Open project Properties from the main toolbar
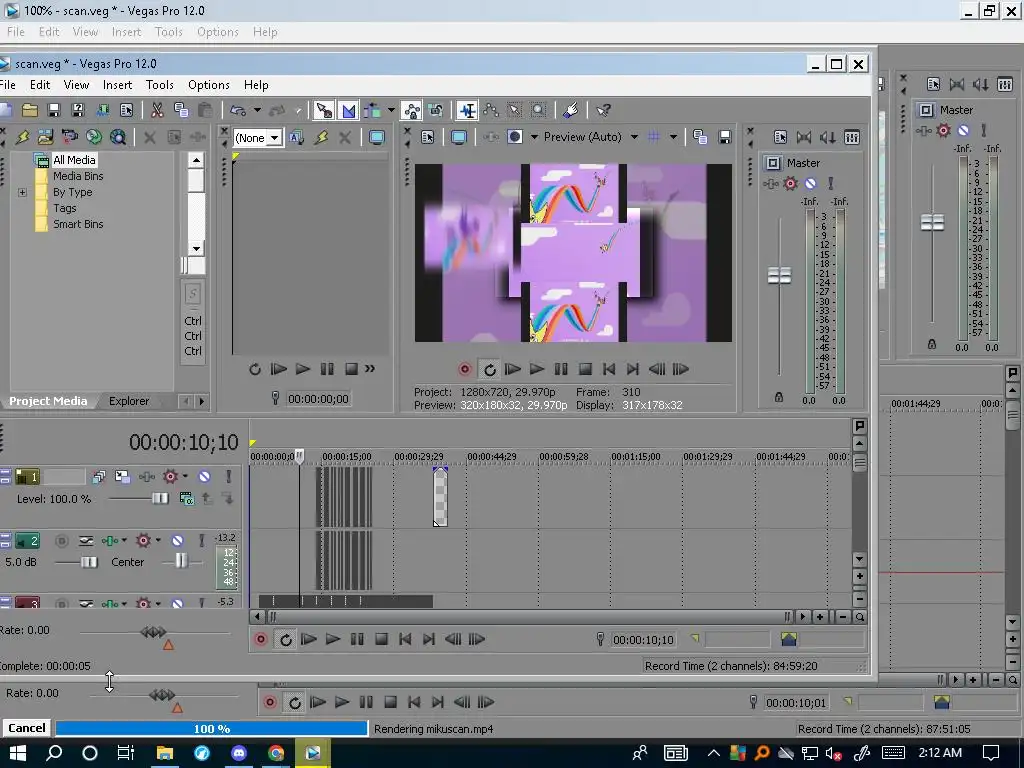 (x=127, y=110)
